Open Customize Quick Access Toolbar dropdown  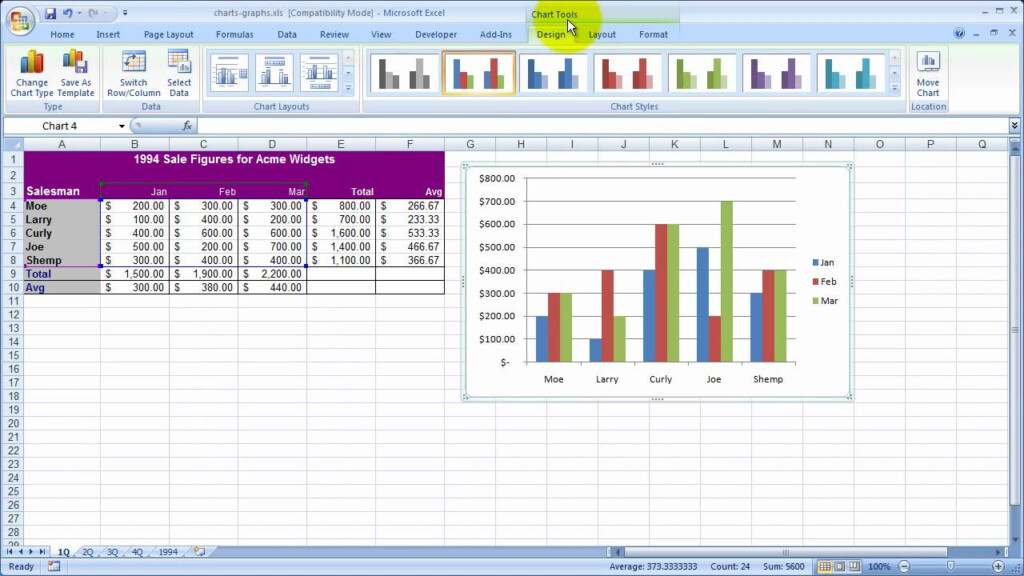pyautogui.click(x=125, y=13)
